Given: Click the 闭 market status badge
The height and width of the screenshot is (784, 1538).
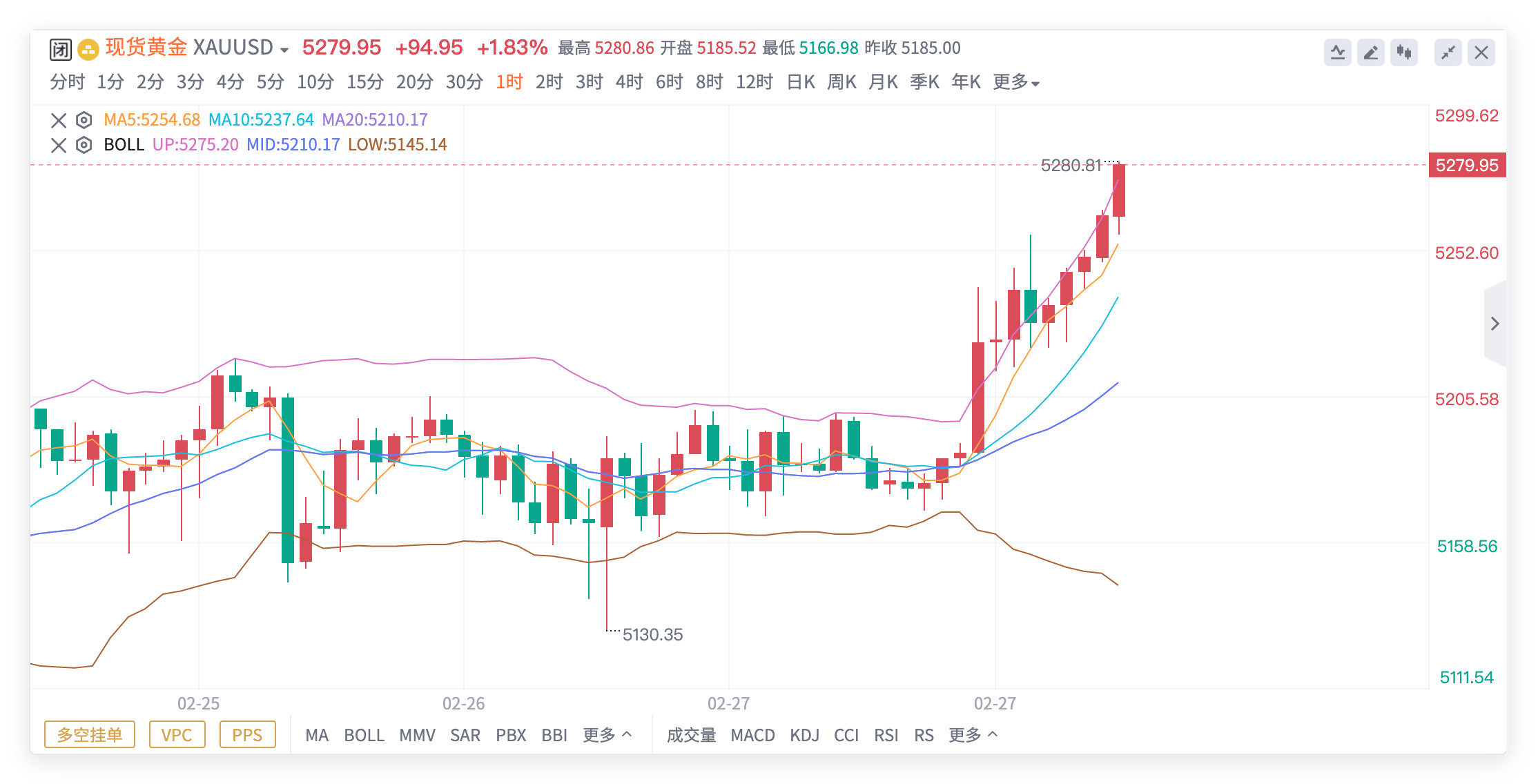Looking at the screenshot, I should pos(59,48).
